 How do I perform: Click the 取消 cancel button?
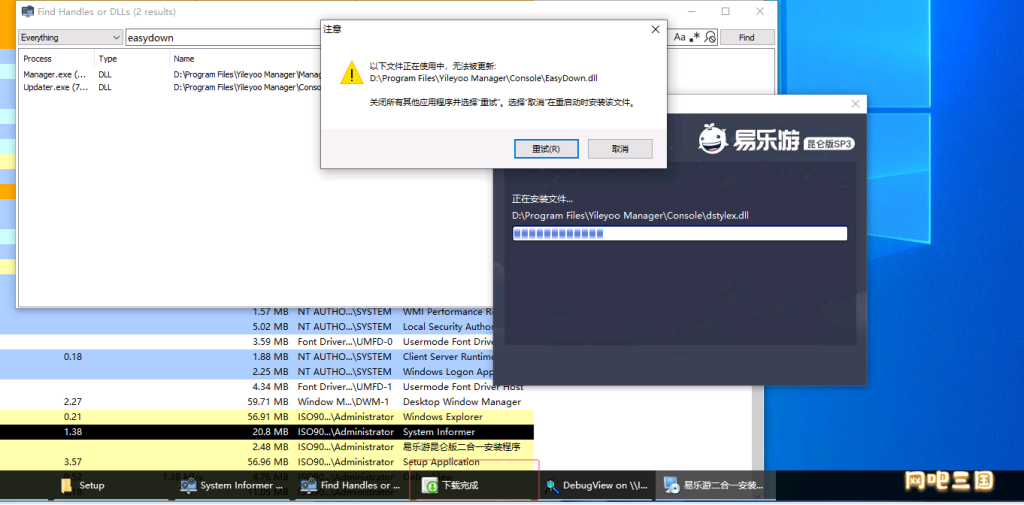(x=620, y=149)
